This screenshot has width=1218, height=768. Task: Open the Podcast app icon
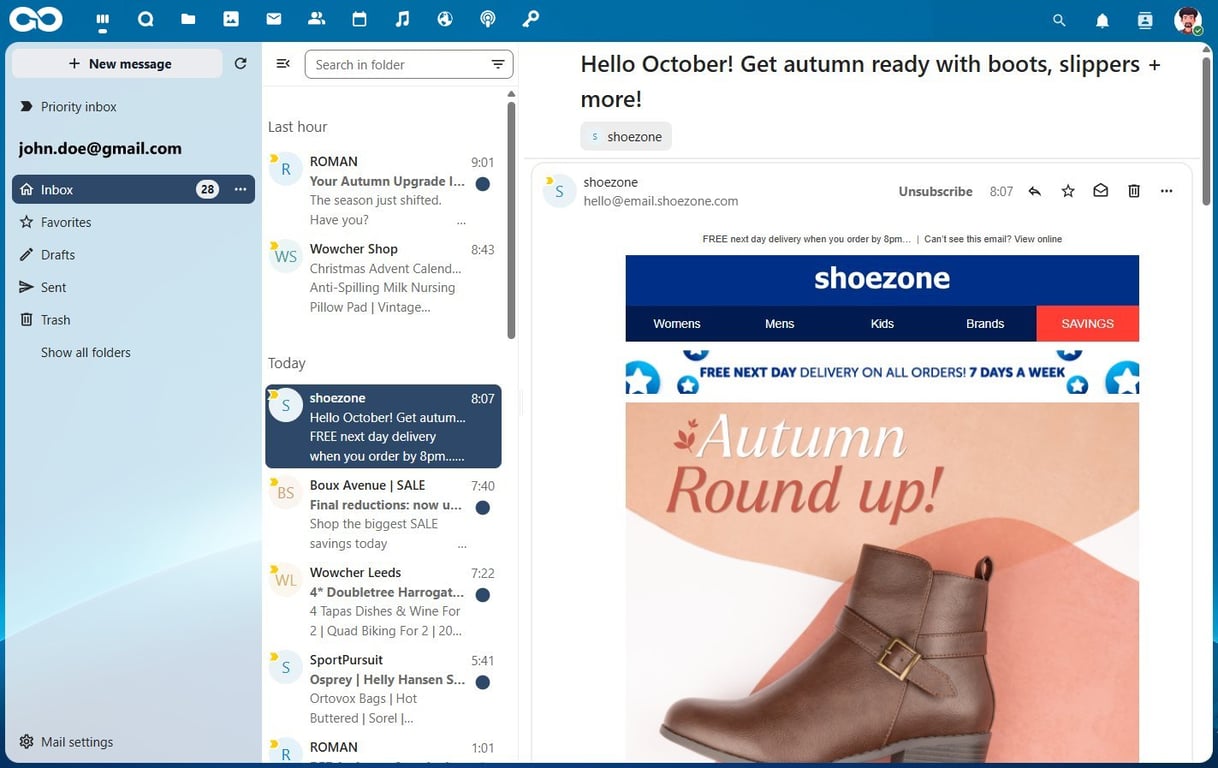488,19
